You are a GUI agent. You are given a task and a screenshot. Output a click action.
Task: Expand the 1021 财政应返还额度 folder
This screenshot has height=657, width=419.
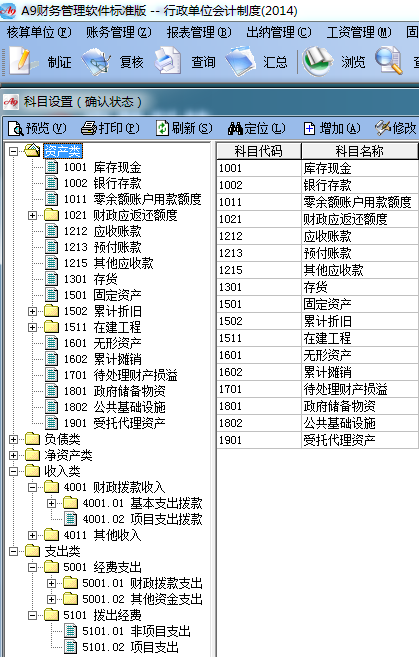pyautogui.click(x=32, y=215)
